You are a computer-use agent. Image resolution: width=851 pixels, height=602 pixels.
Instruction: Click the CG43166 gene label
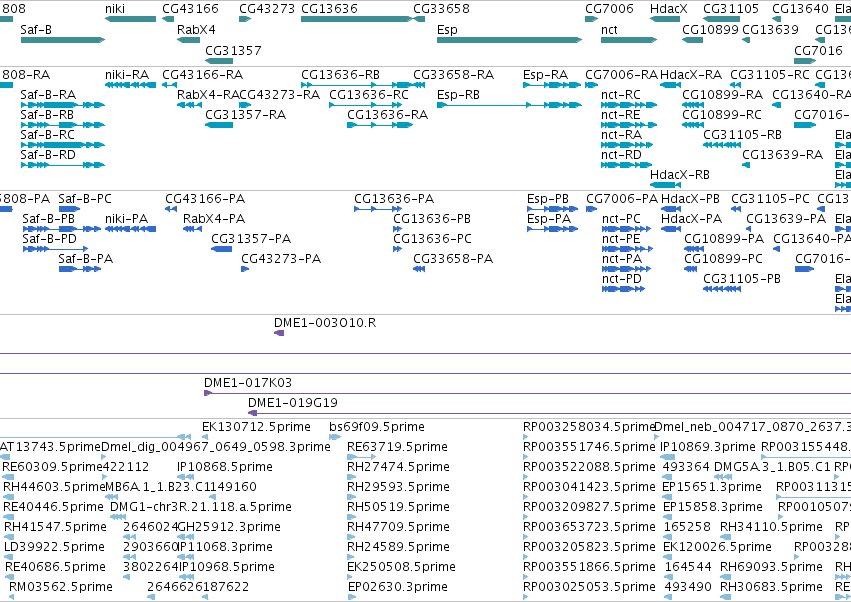pos(190,9)
